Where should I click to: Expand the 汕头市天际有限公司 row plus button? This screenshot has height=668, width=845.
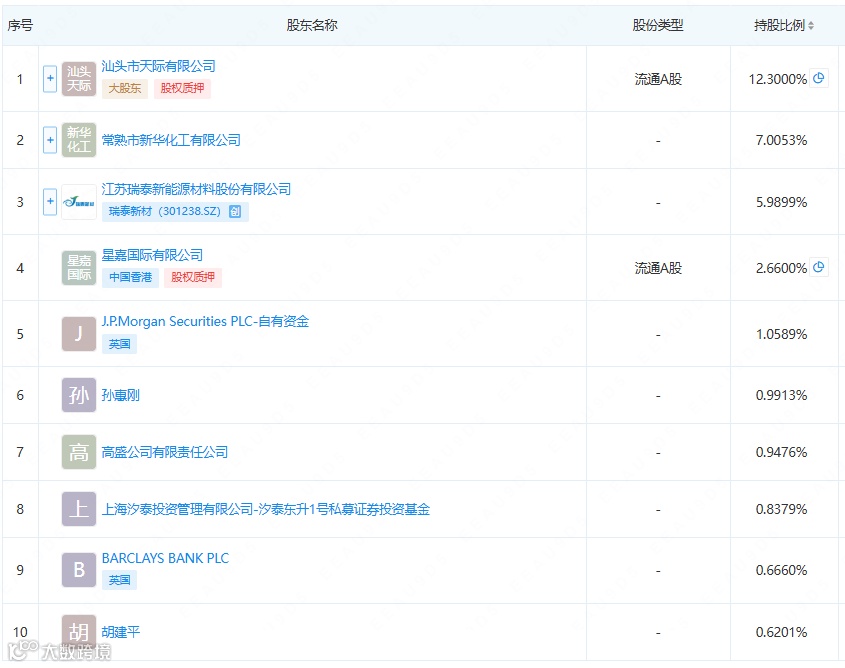click(x=50, y=79)
